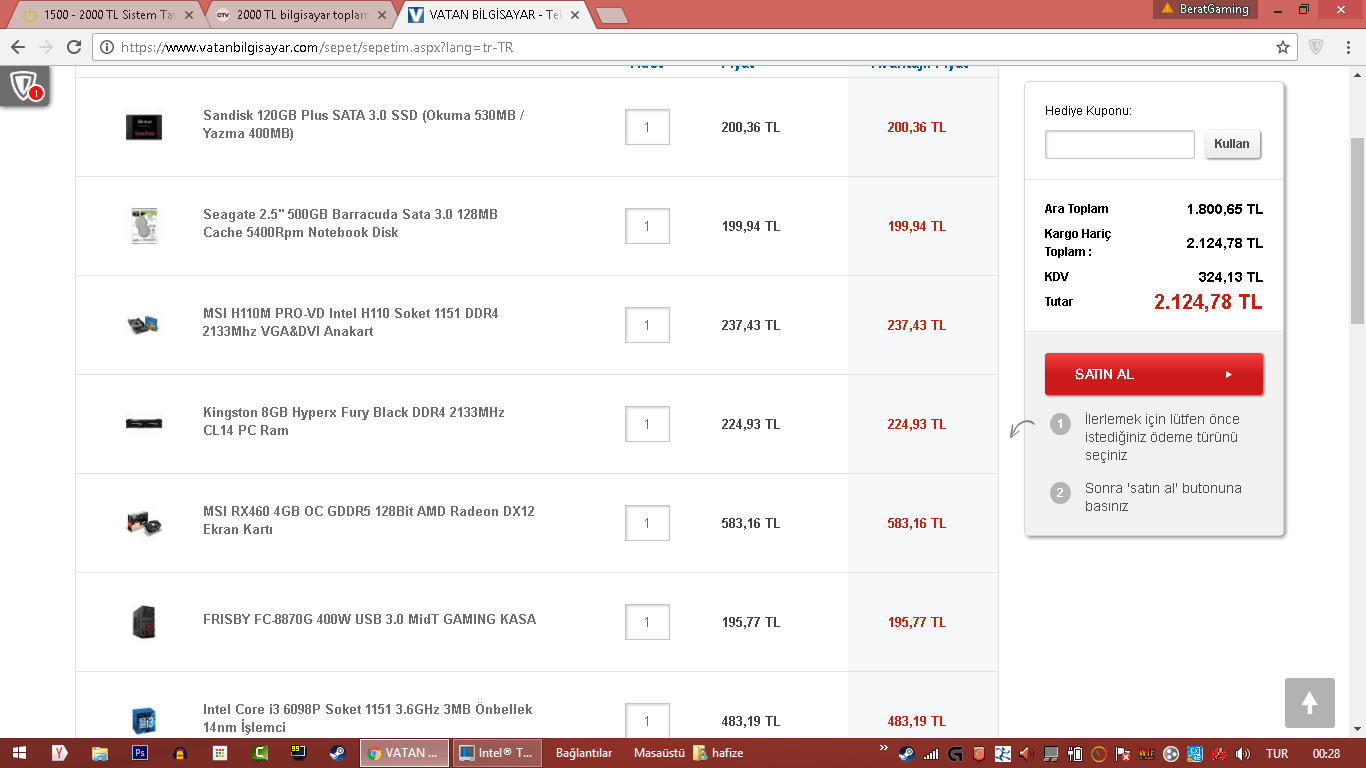Edit quantity for Seagate 500GB Barracuda
The image size is (1366, 768).
point(647,226)
